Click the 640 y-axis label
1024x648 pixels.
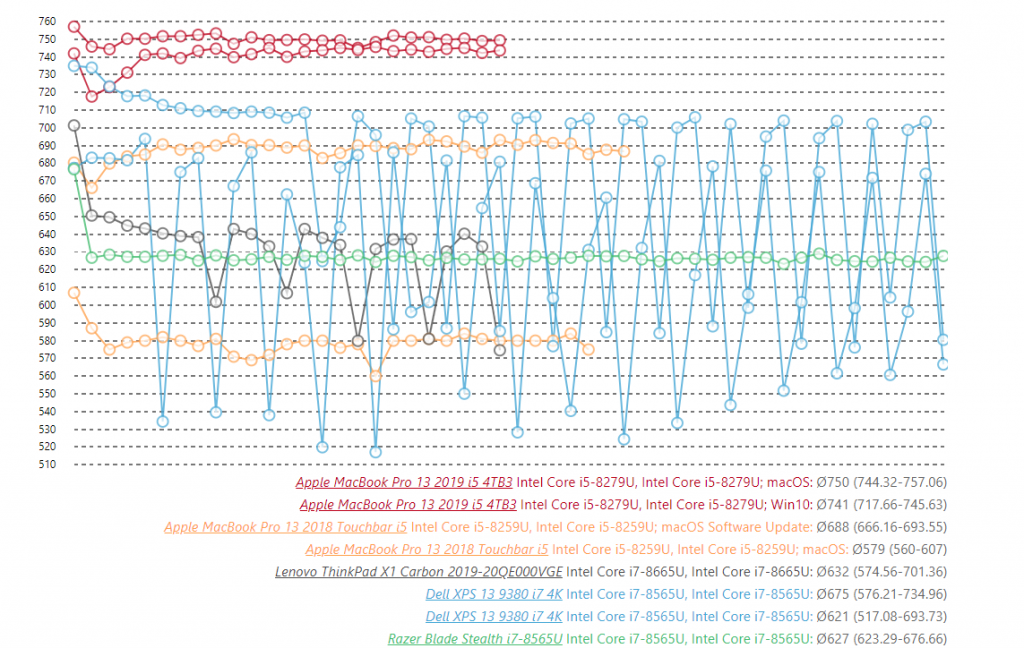(47, 234)
